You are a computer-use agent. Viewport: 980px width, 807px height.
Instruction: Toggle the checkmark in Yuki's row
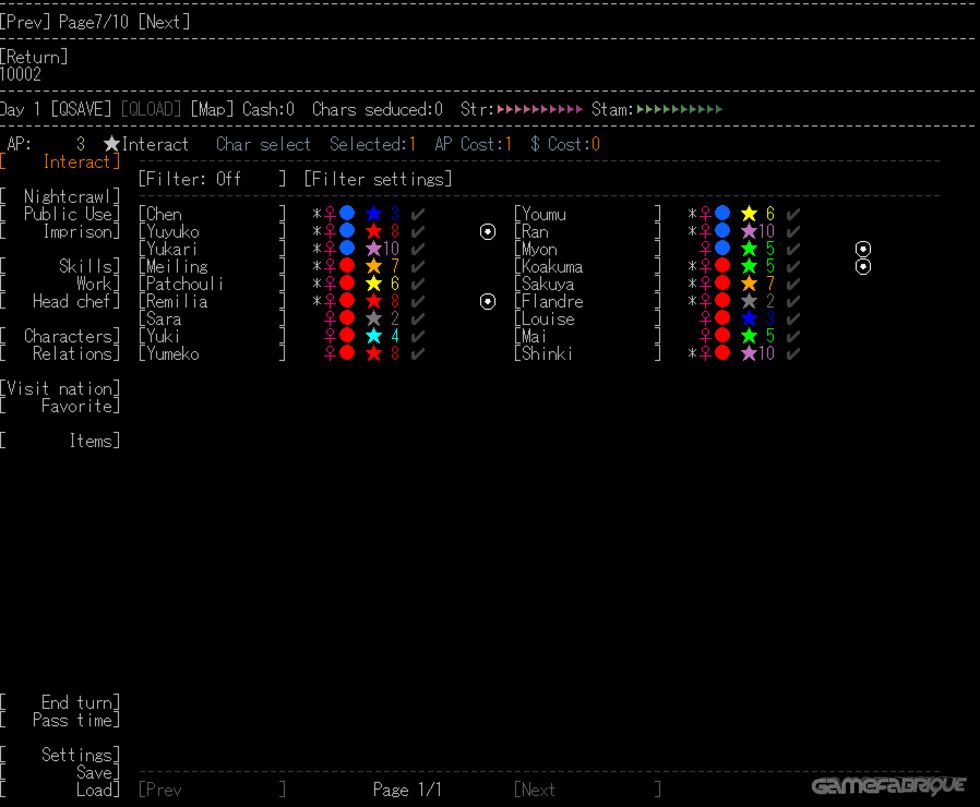tap(418, 337)
